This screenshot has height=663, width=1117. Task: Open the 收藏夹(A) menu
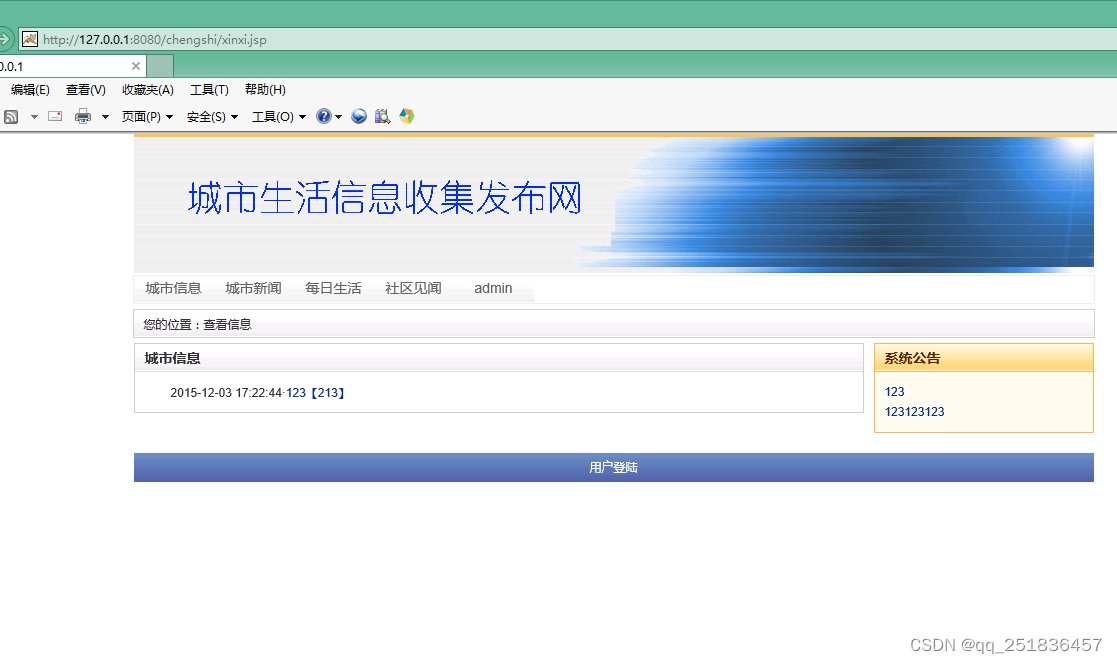pos(147,89)
